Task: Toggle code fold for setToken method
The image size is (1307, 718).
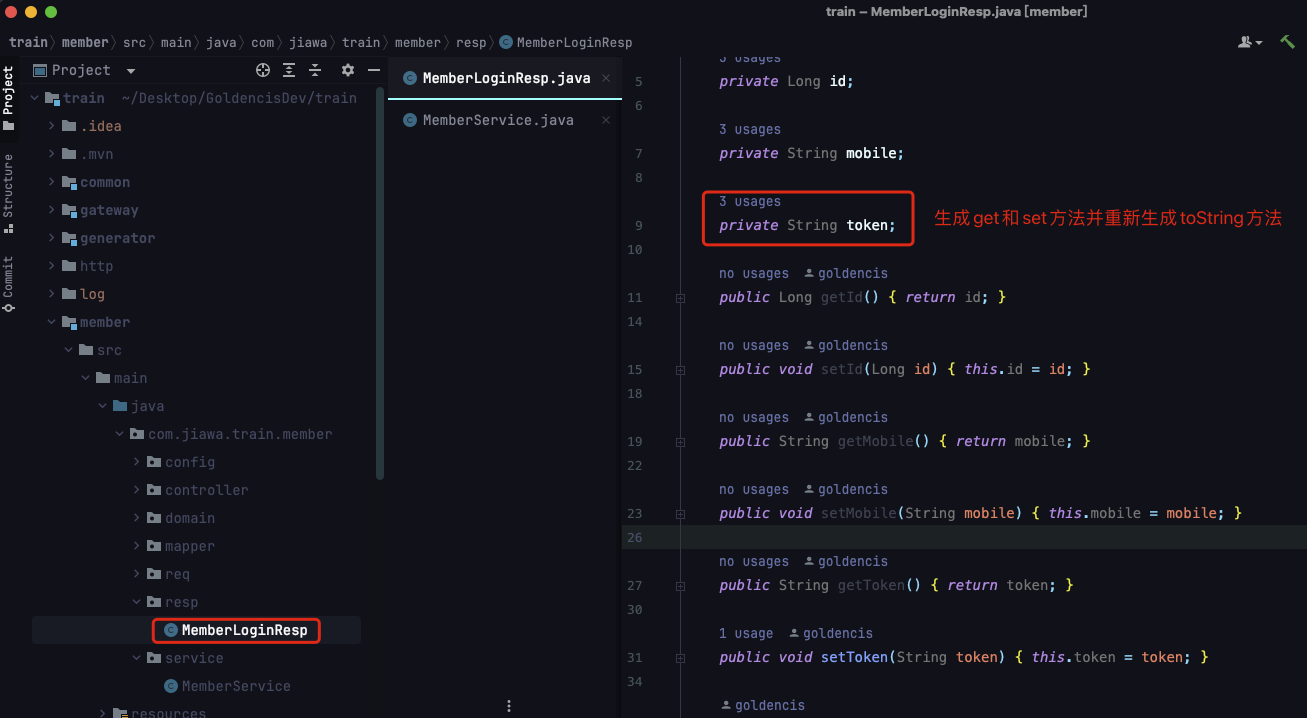Action: tap(680, 658)
